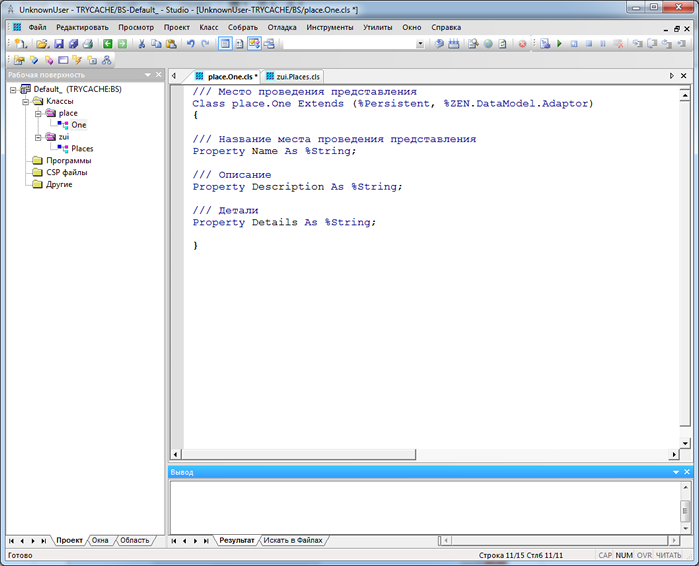Click the Redo arrow icon
Image resolution: width=699 pixels, height=566 pixels.
tap(205, 44)
